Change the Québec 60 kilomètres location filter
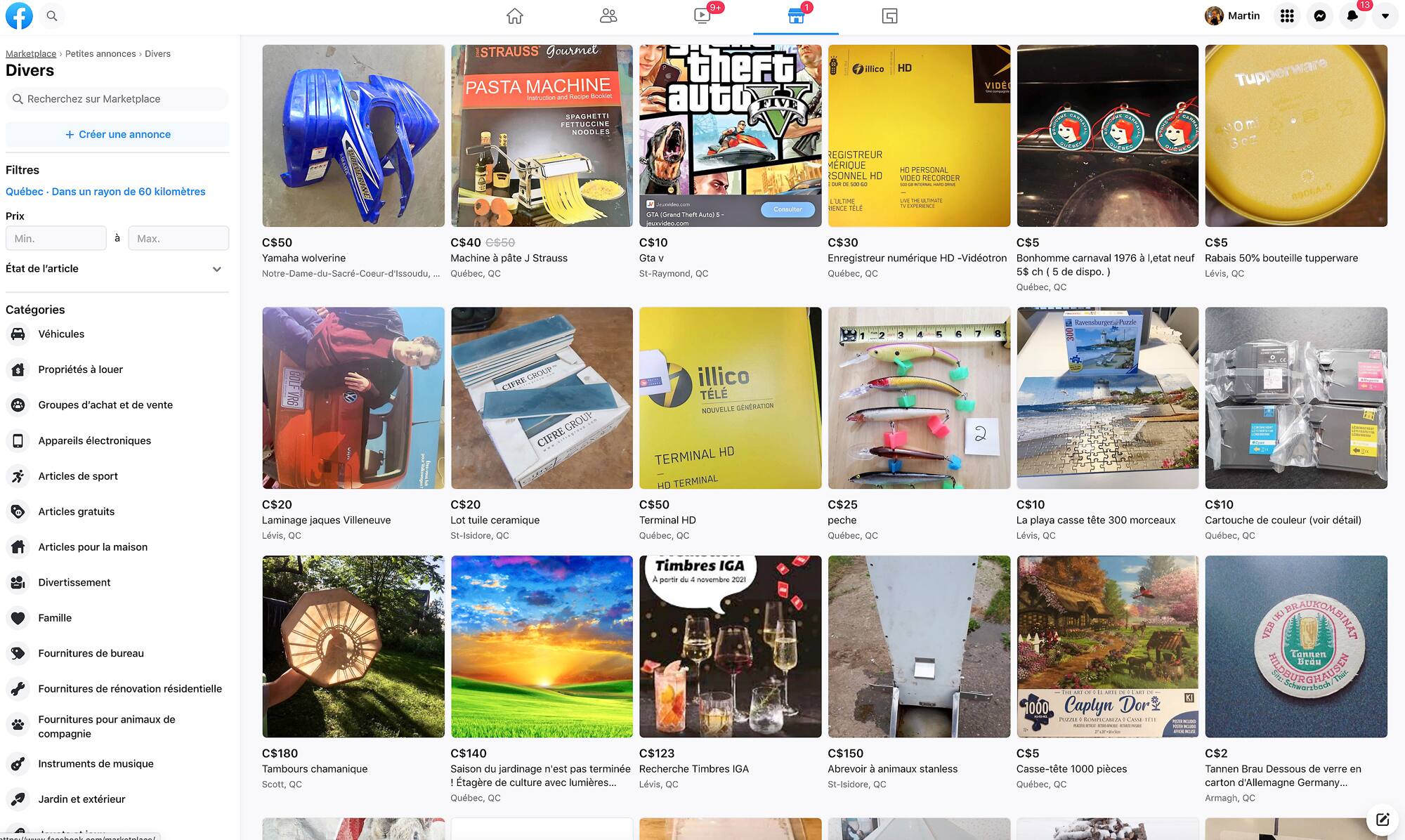Image resolution: width=1405 pixels, height=840 pixels. point(105,192)
